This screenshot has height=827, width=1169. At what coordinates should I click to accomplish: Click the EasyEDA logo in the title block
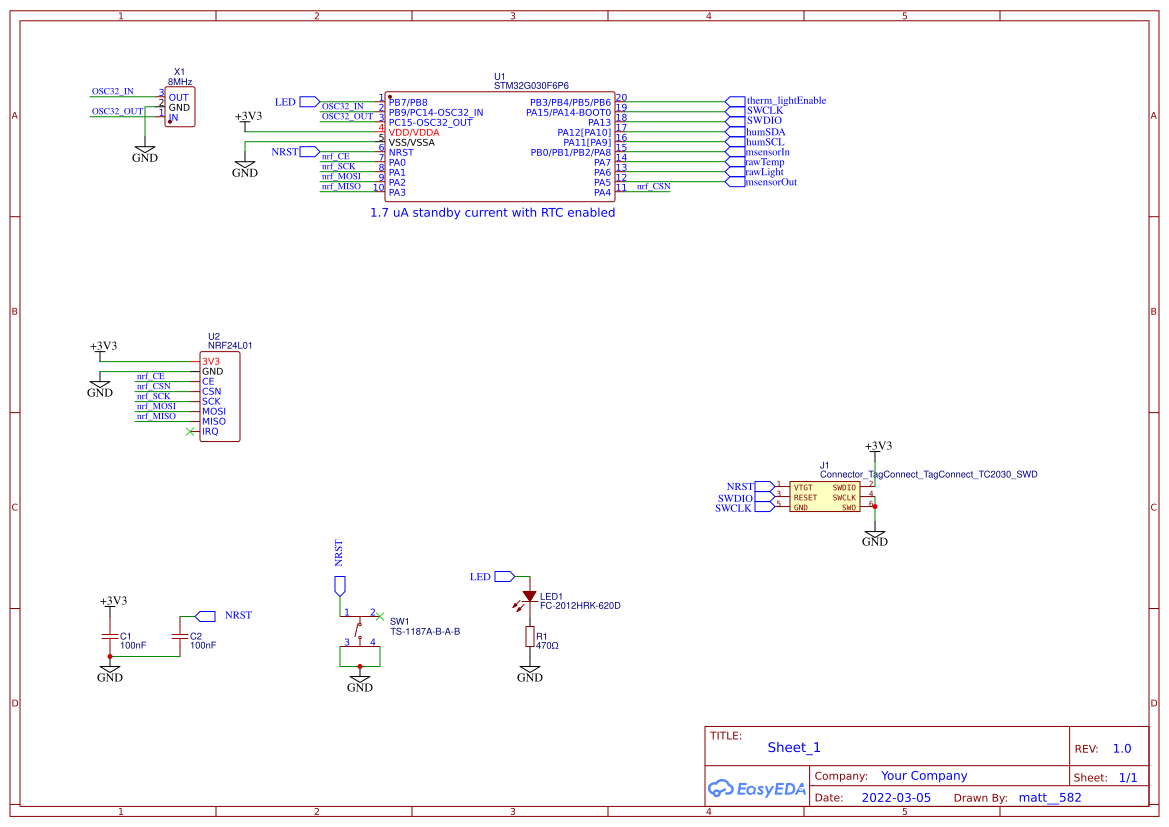(x=757, y=789)
